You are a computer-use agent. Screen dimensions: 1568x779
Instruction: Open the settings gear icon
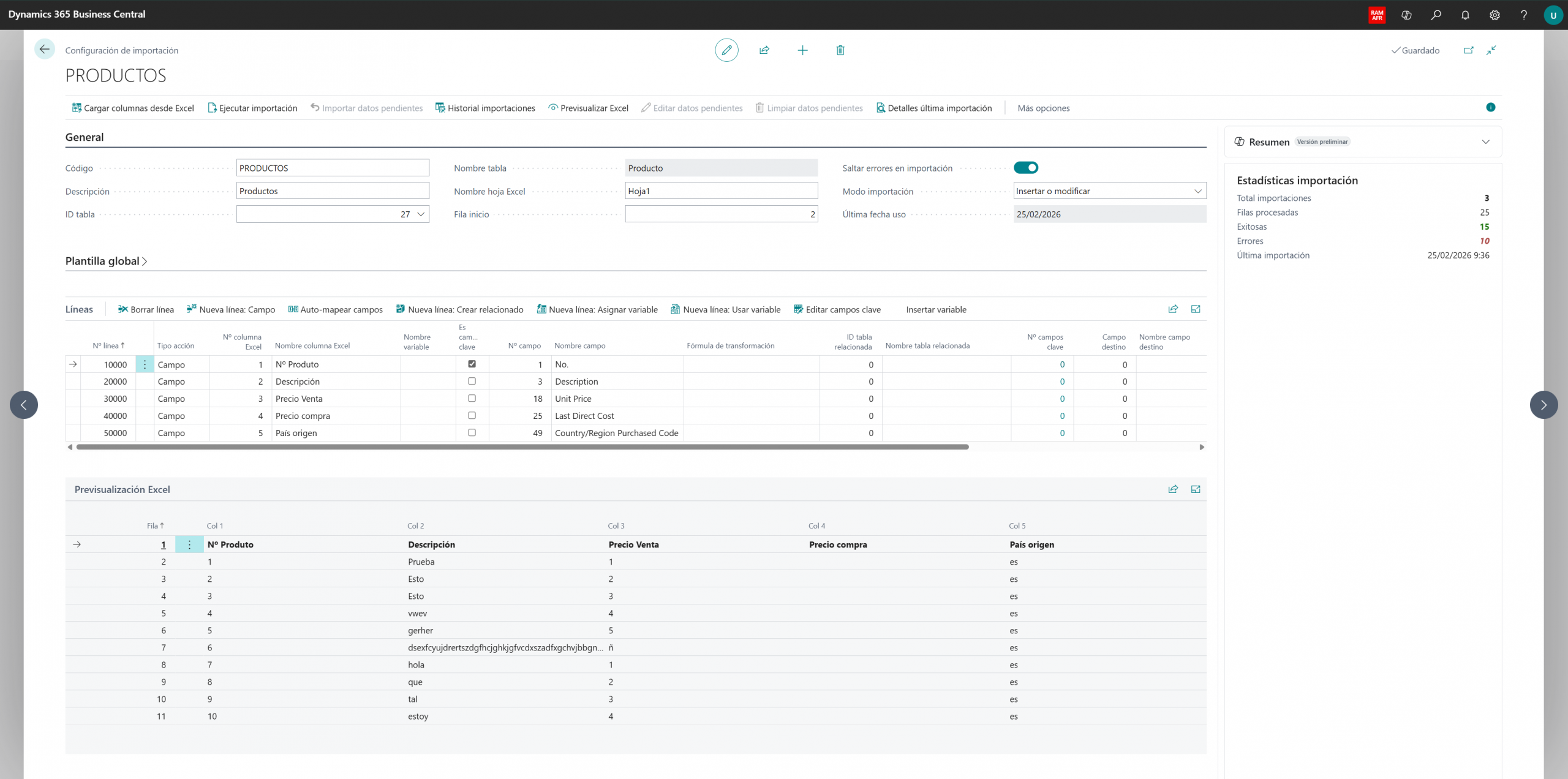pos(1494,15)
